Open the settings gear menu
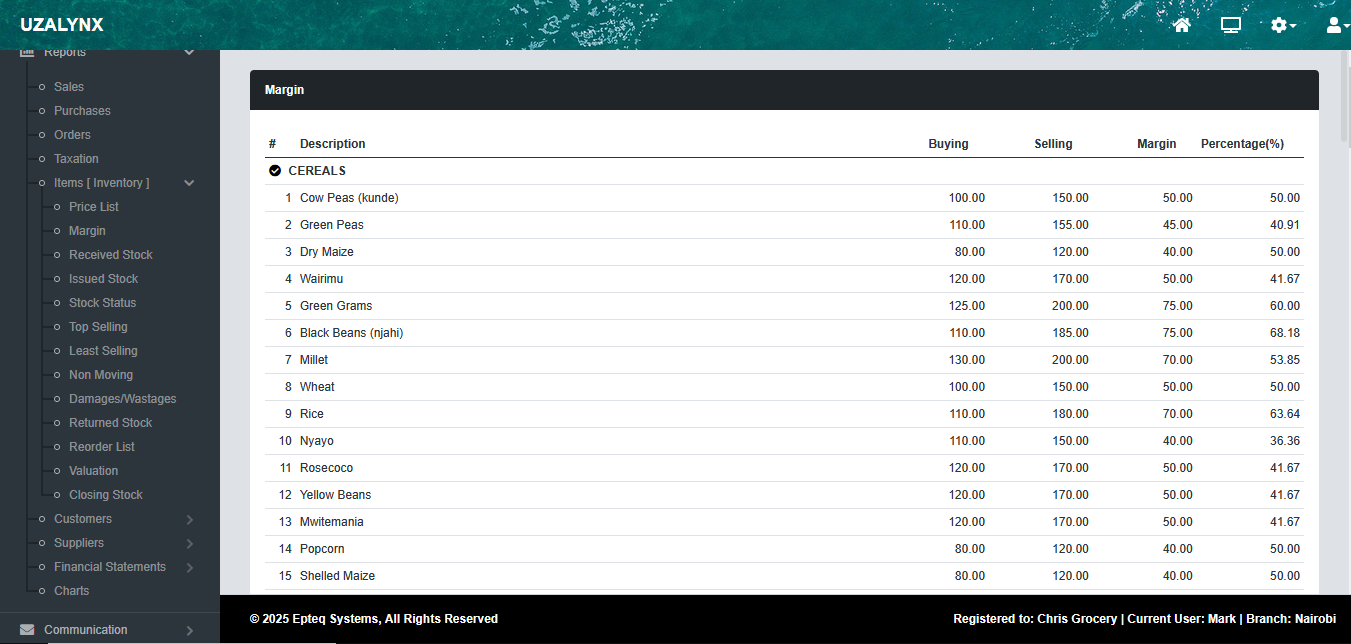Image resolution: width=1351 pixels, height=644 pixels. pyautogui.click(x=1281, y=25)
